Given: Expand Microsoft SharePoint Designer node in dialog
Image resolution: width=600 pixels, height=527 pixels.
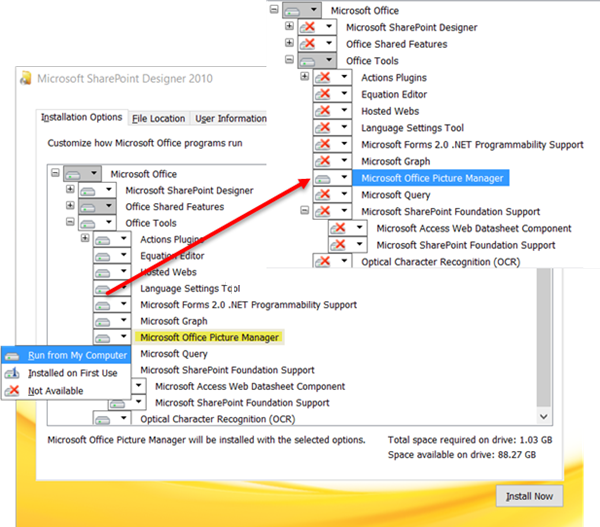Looking at the screenshot, I should [70, 189].
